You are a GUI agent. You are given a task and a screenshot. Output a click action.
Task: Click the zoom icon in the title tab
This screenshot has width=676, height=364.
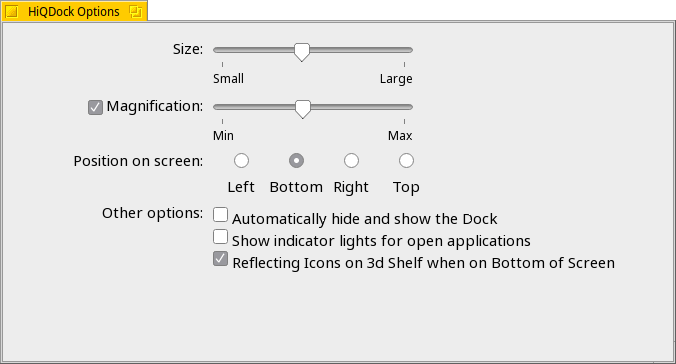click(x=135, y=12)
